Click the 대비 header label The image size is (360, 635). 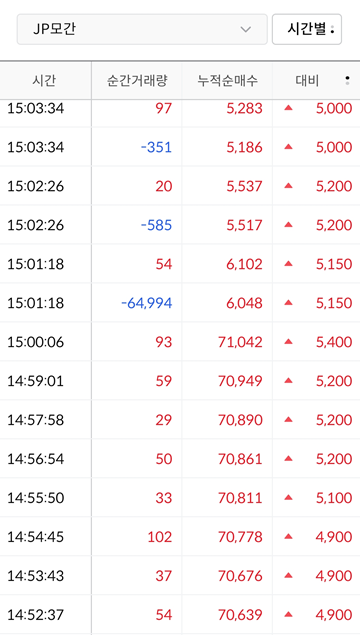pos(307,81)
